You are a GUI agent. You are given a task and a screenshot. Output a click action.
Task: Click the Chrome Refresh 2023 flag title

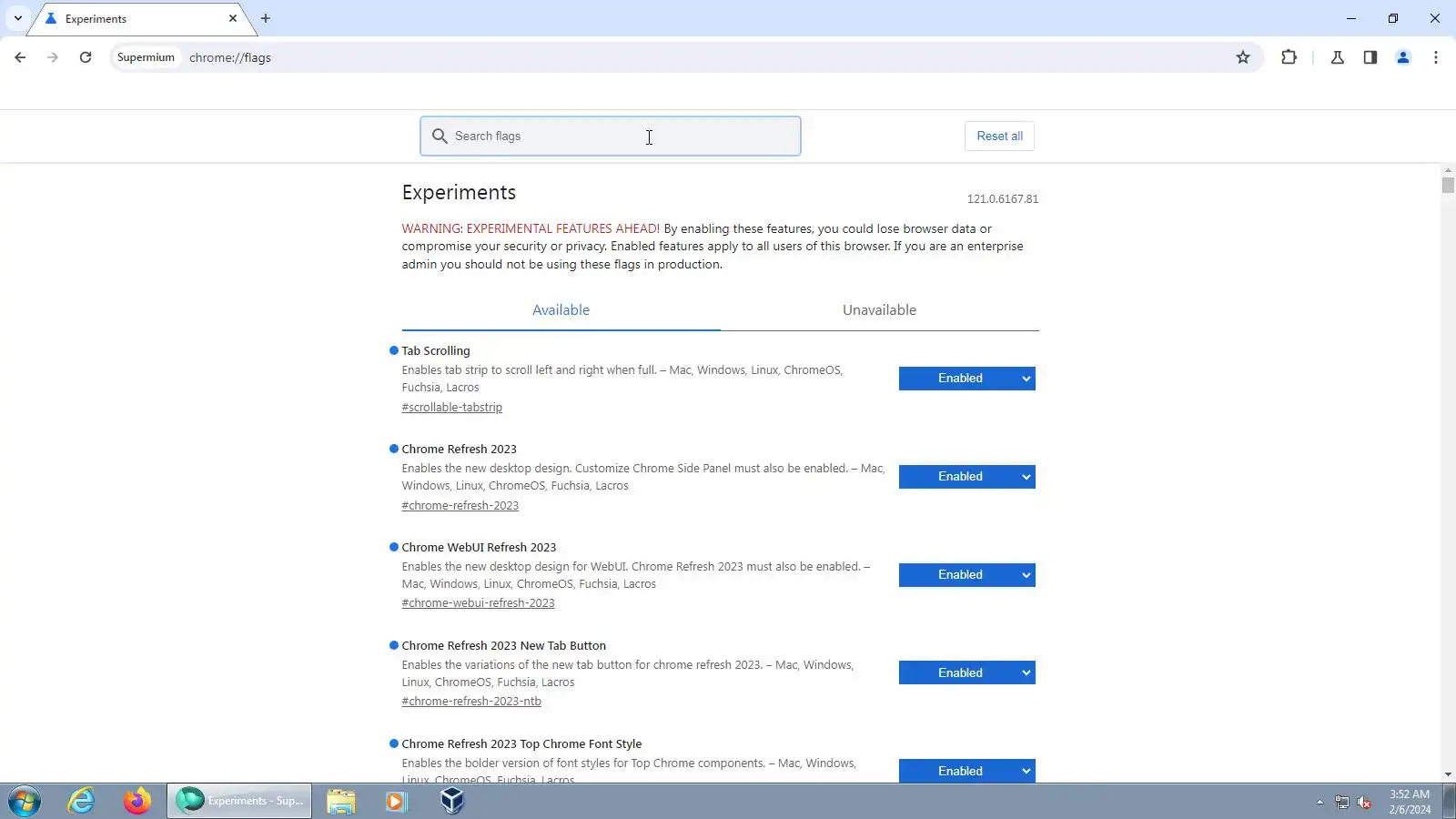click(x=459, y=449)
